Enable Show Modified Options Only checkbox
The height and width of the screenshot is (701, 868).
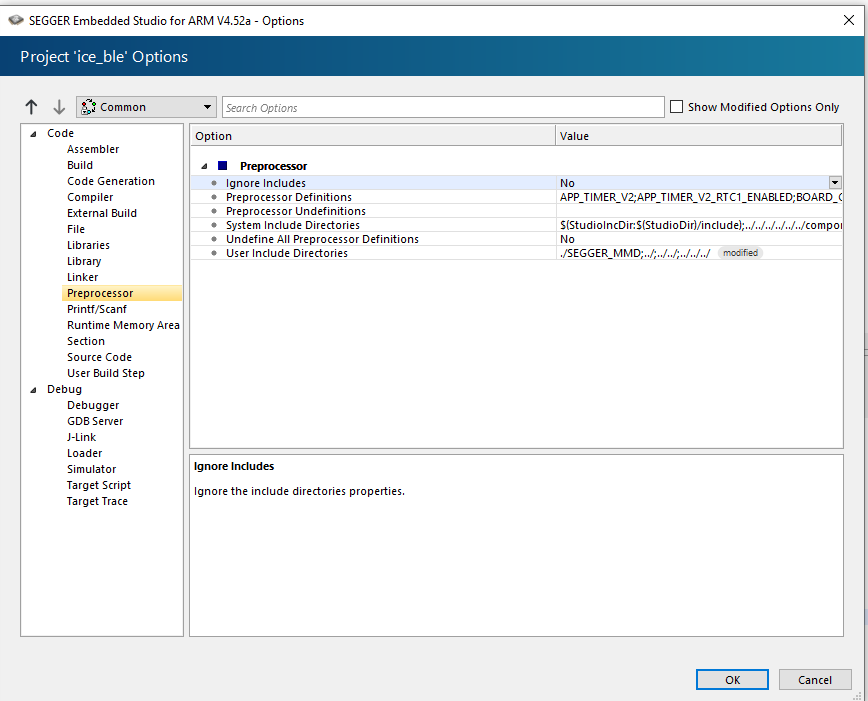pos(677,107)
